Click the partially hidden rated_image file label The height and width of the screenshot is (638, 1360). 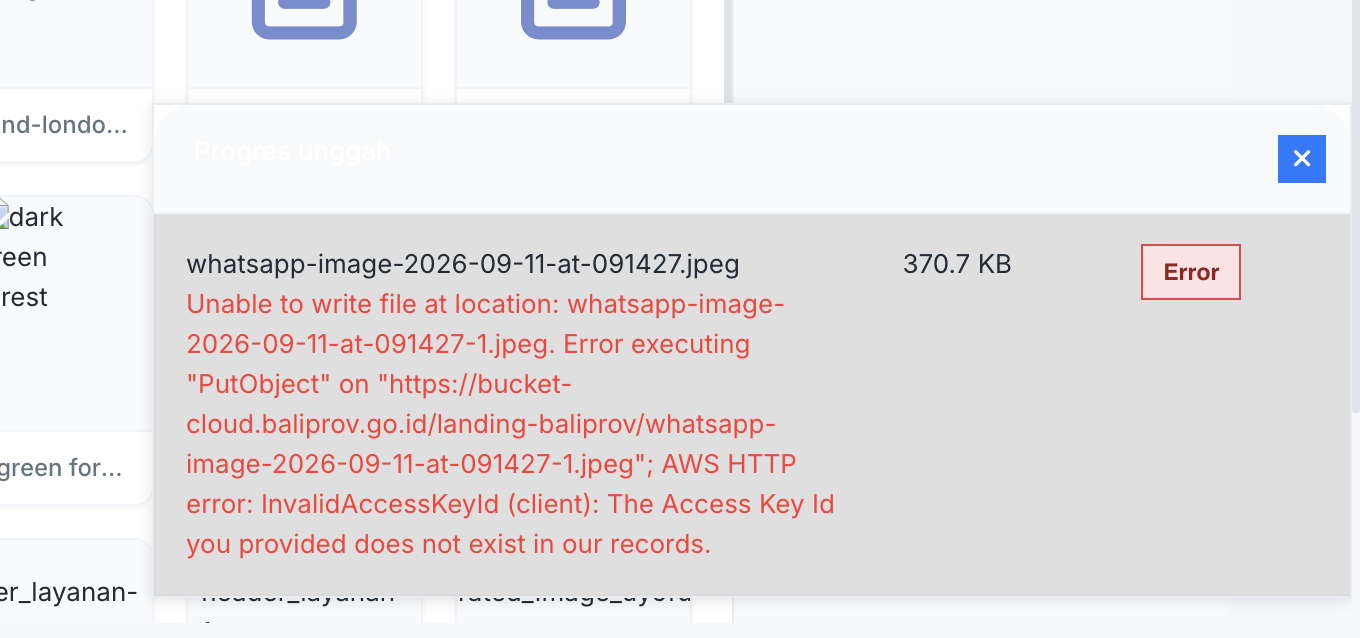[x=574, y=597]
